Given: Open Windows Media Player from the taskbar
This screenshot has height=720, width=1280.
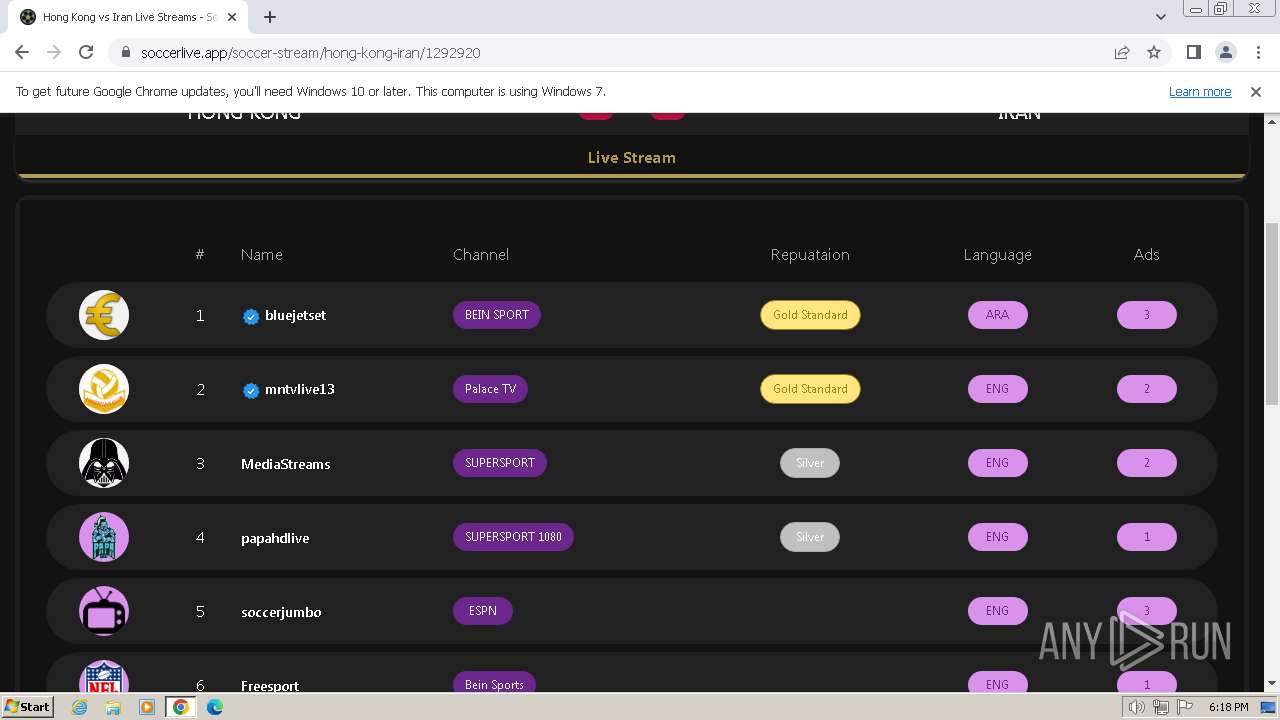Looking at the screenshot, I should pyautogui.click(x=147, y=707).
